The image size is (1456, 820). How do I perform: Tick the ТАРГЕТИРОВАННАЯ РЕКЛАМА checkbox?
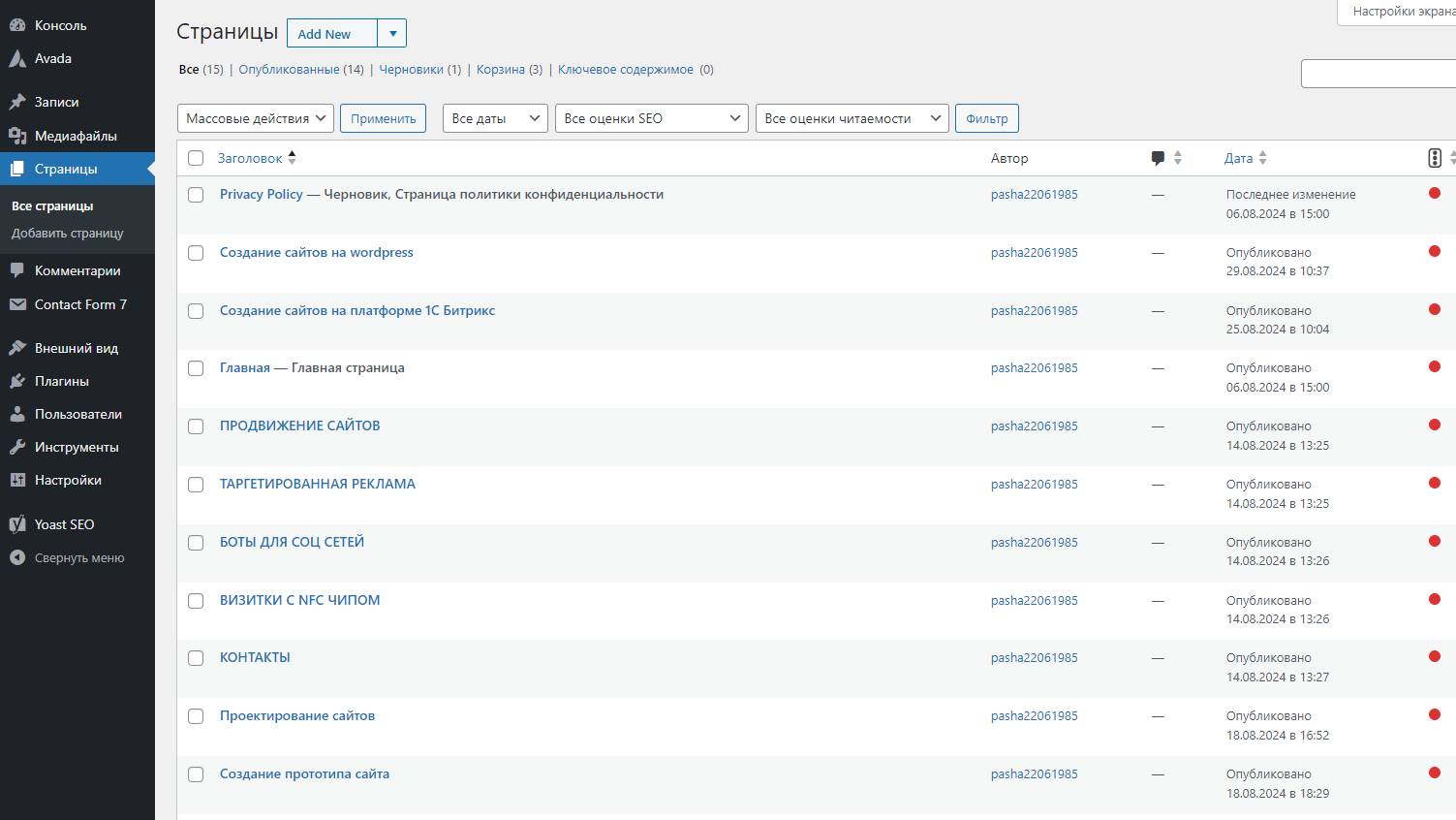point(196,485)
